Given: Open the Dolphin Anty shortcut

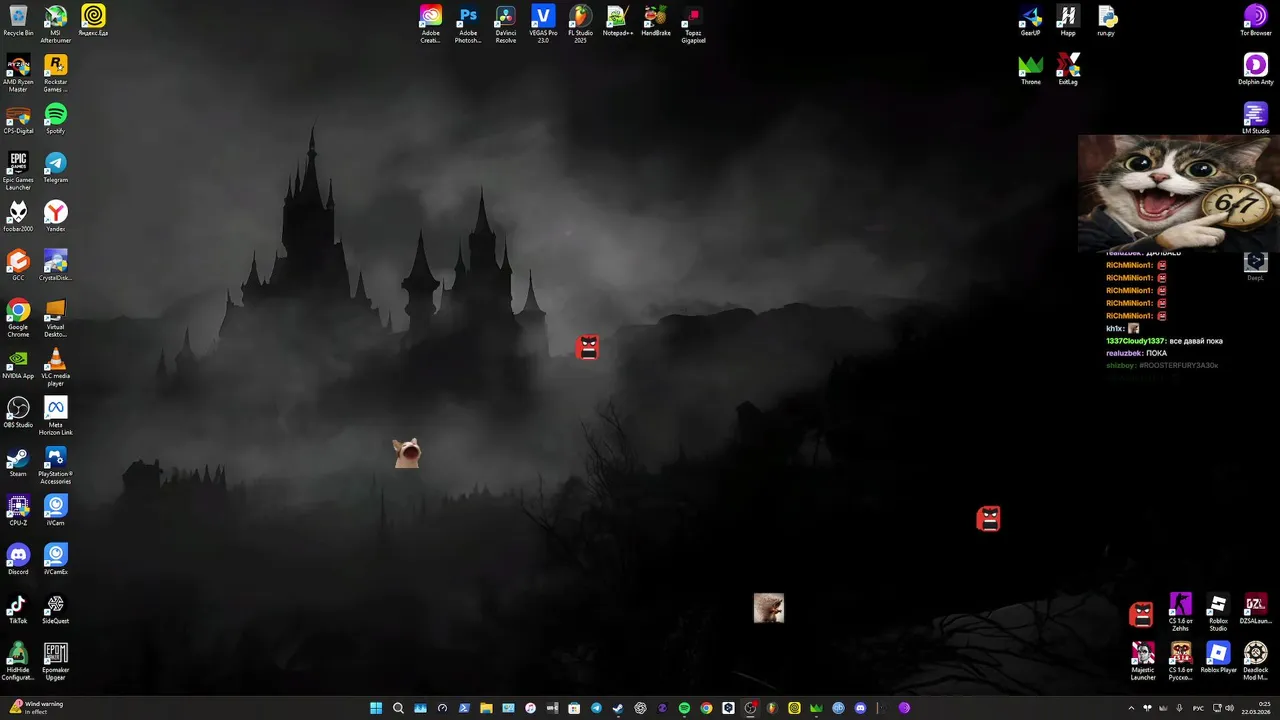Looking at the screenshot, I should pos(1255,69).
